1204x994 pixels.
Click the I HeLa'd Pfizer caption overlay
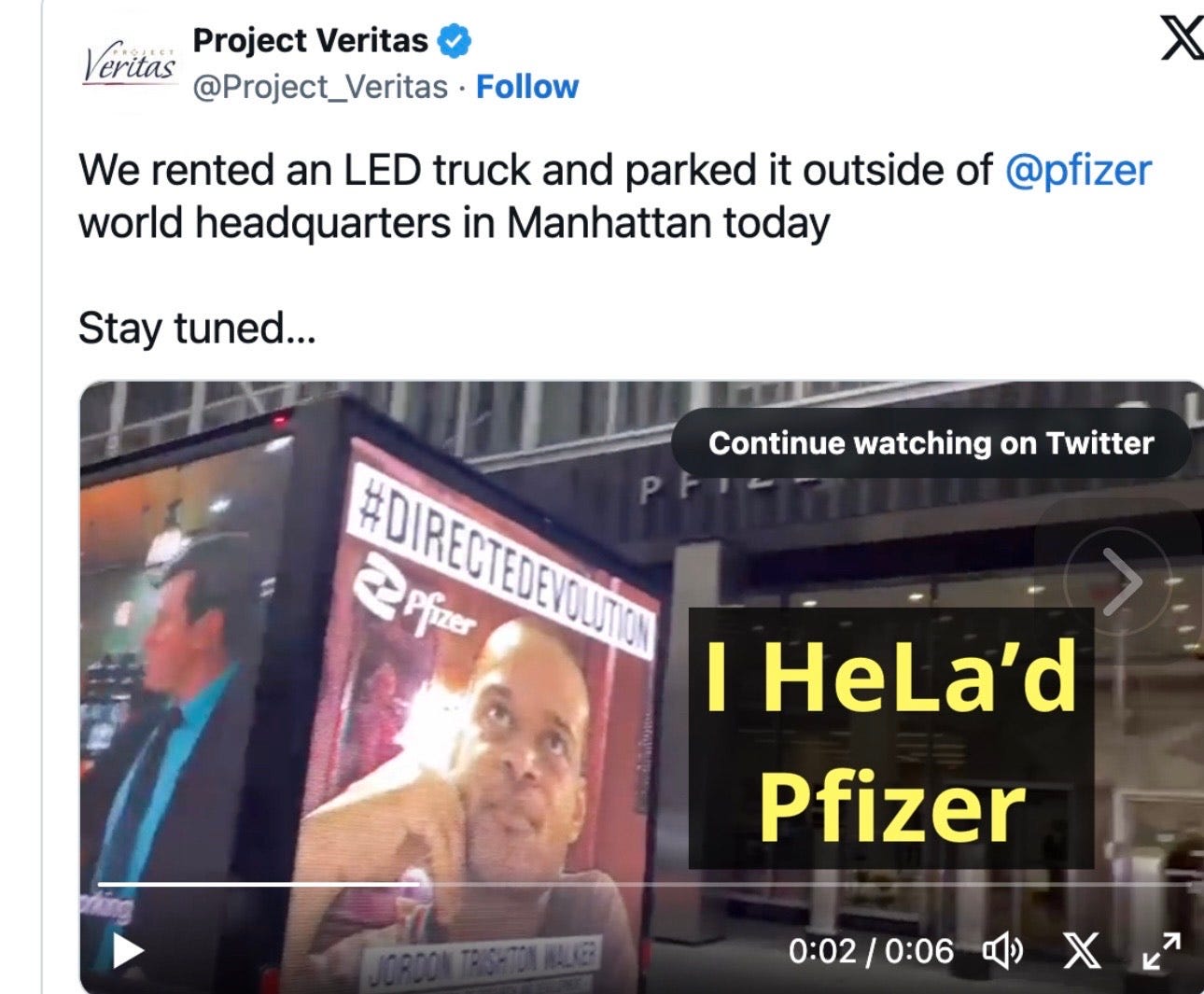(x=891, y=738)
